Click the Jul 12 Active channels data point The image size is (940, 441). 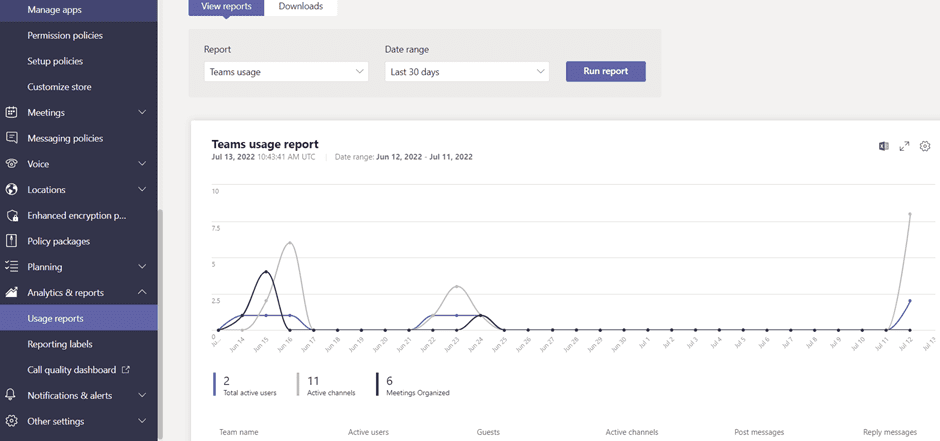tap(910, 213)
